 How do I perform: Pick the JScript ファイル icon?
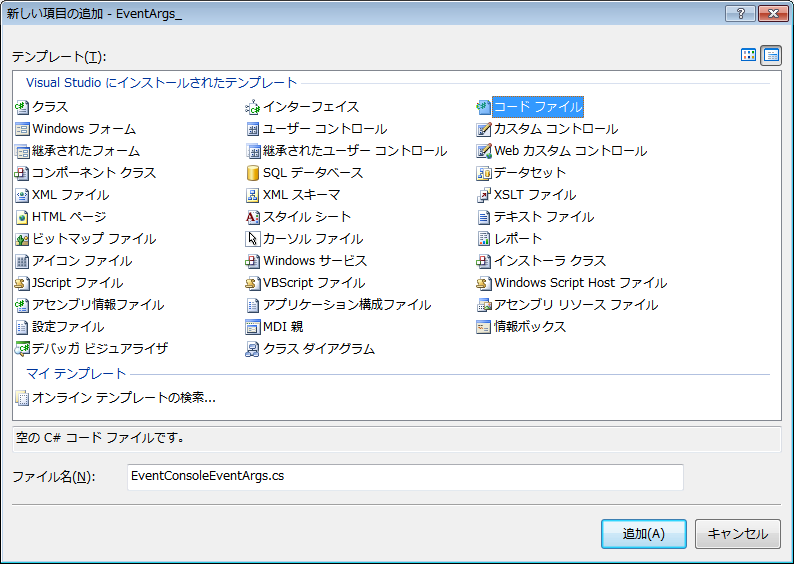(22, 283)
